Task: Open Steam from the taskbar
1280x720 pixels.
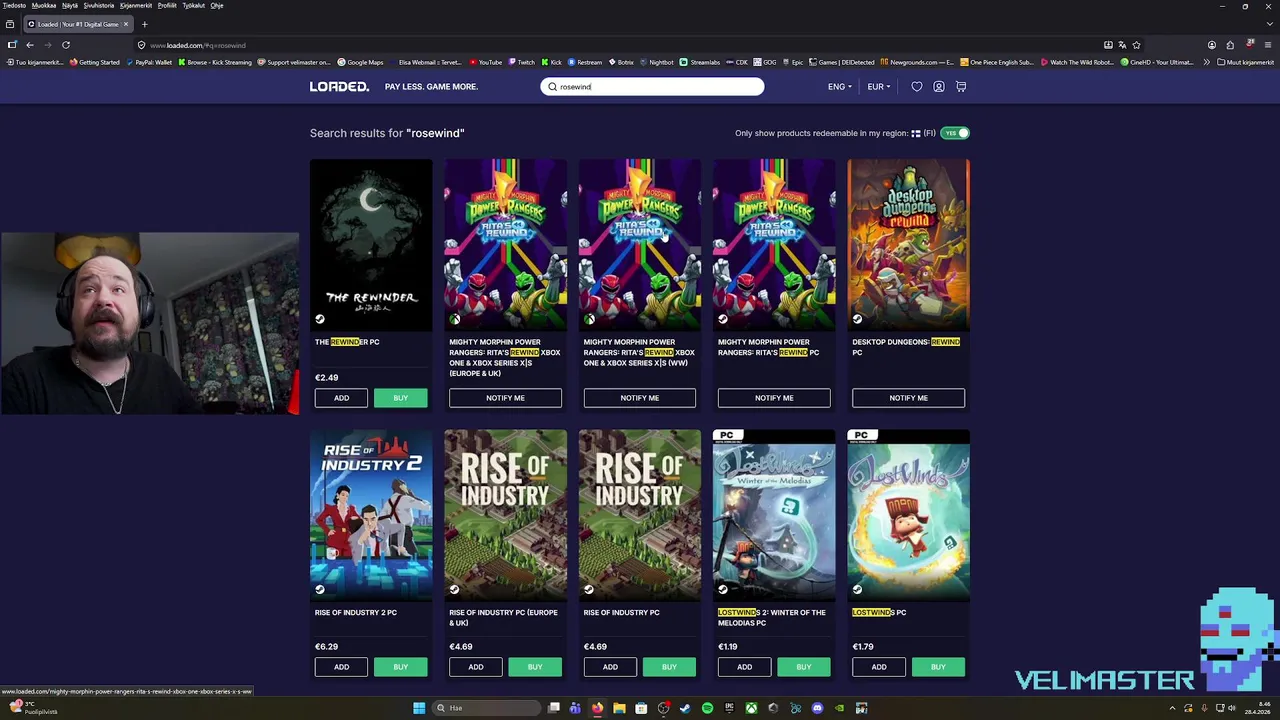Action: 685,708
